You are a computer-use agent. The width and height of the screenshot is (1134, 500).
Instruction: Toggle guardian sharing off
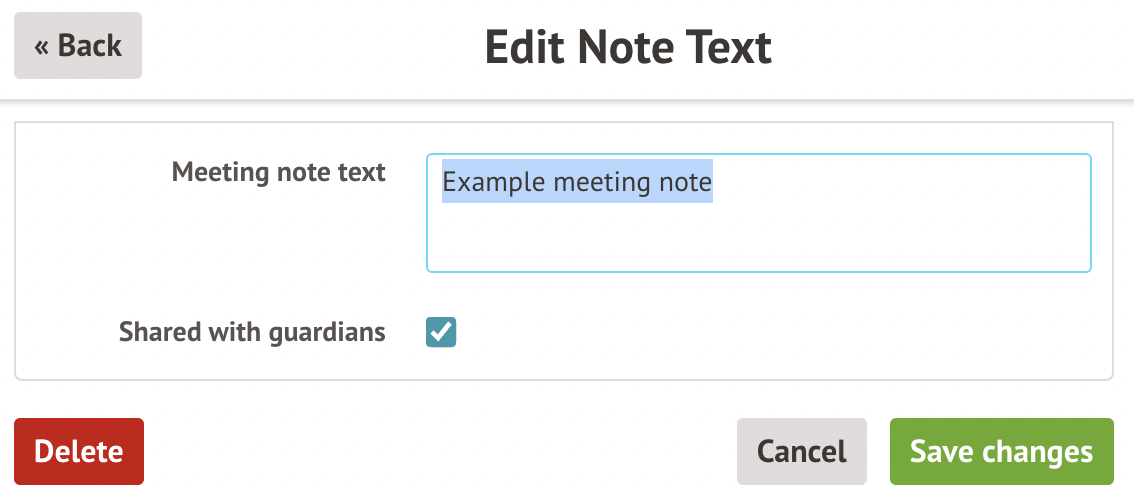pos(441,332)
